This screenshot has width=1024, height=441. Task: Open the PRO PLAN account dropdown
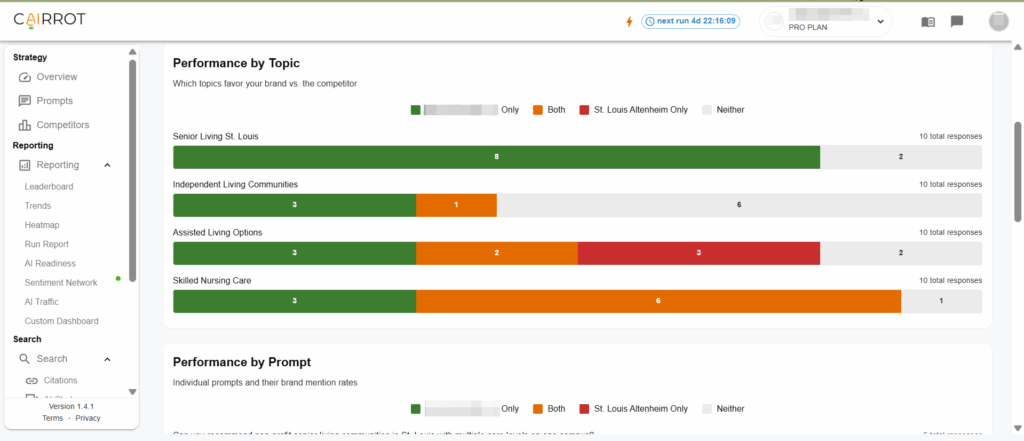point(825,22)
